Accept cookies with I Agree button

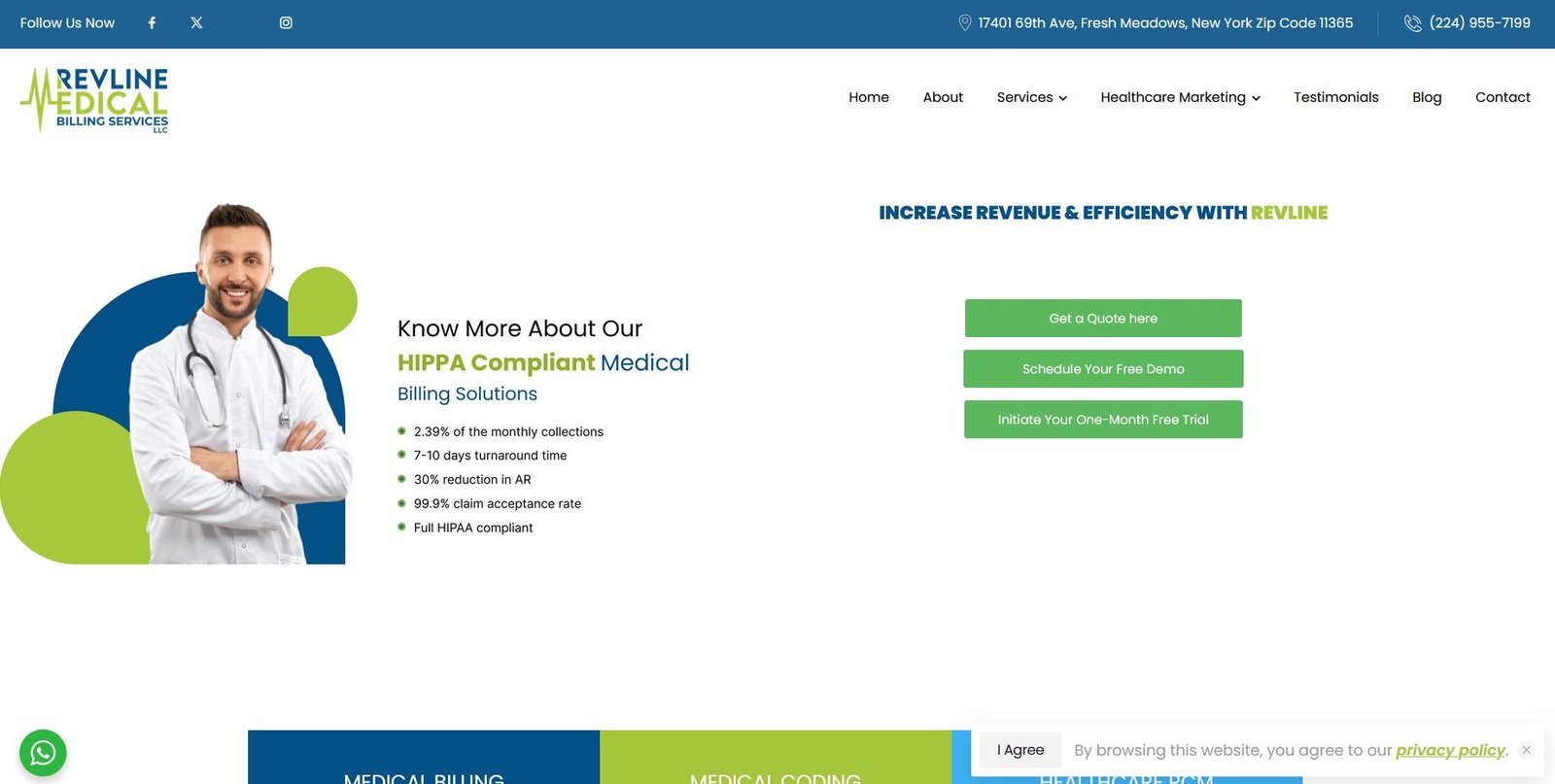click(x=1019, y=750)
